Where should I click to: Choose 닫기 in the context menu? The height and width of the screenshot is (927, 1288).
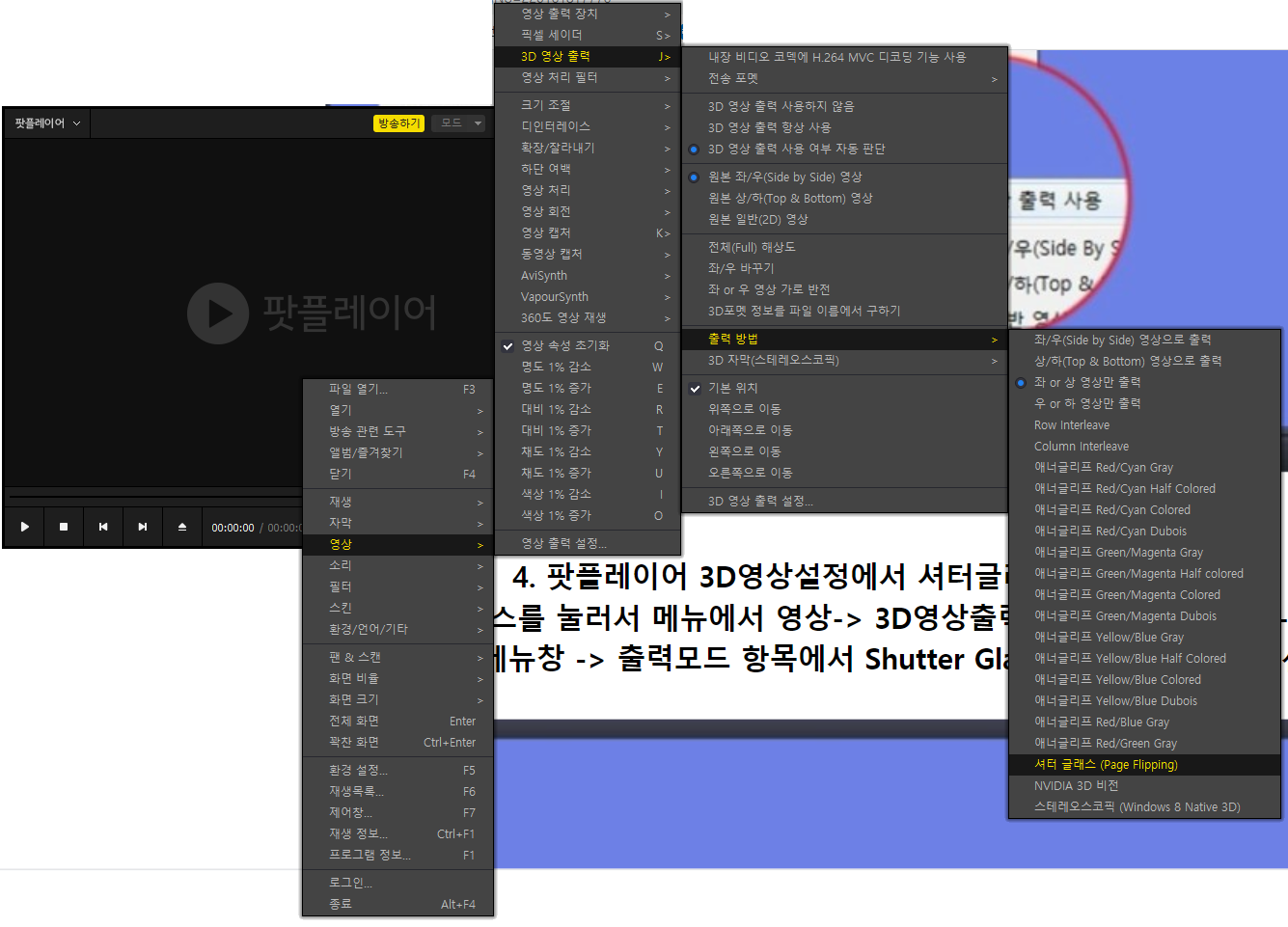coord(398,475)
